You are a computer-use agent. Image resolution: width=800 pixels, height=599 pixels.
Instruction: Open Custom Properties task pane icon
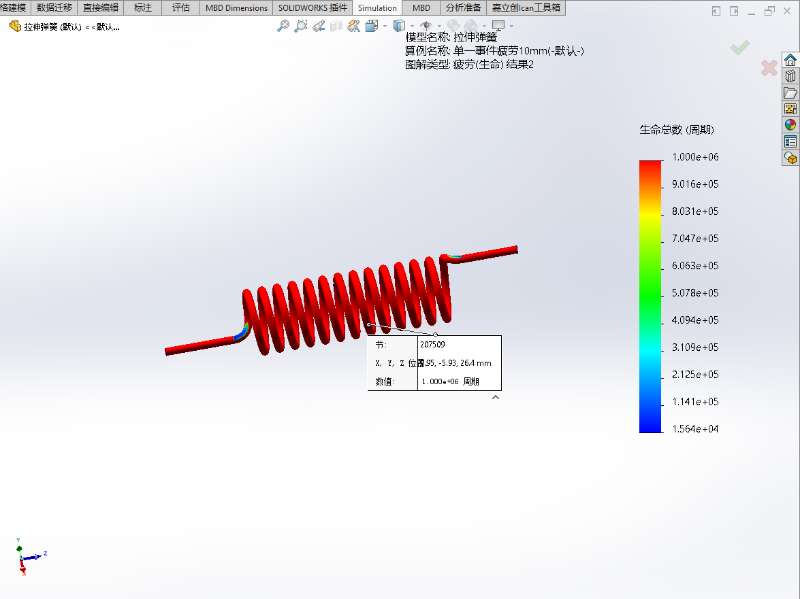coord(790,142)
